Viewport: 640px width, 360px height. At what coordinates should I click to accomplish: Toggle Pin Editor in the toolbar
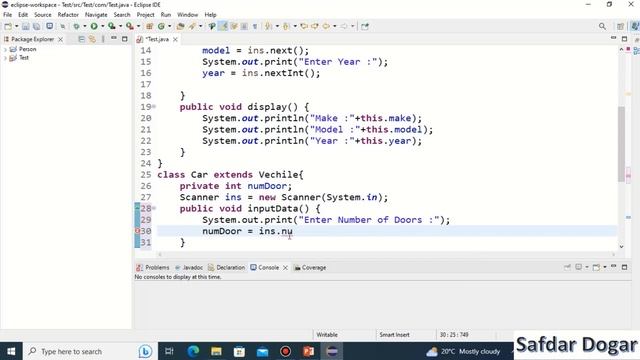pos(365,26)
